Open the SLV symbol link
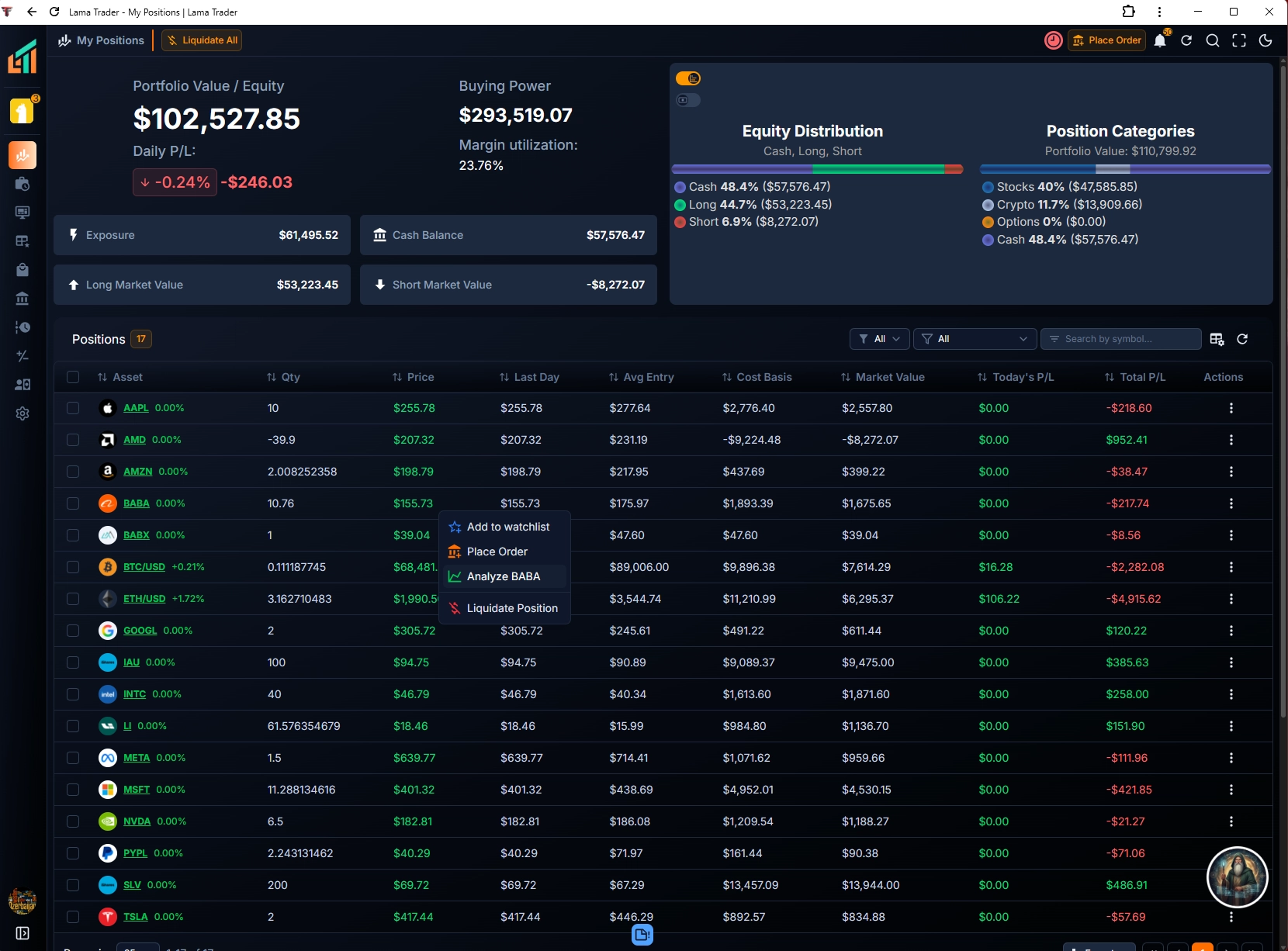Screen dimensions: 1288x951 point(132,885)
